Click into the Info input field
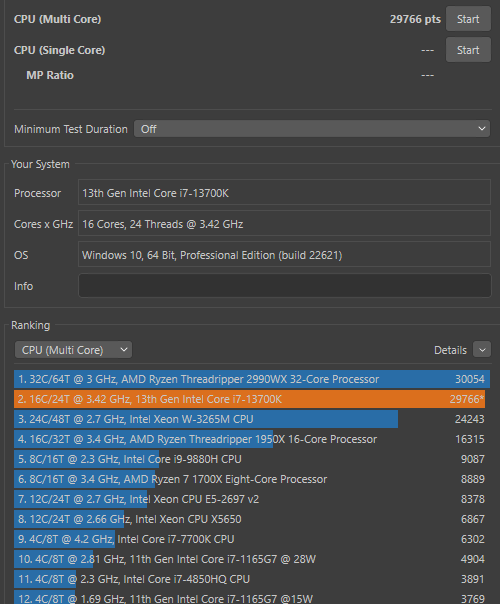Viewport: 500px width, 604px height. tap(285, 285)
